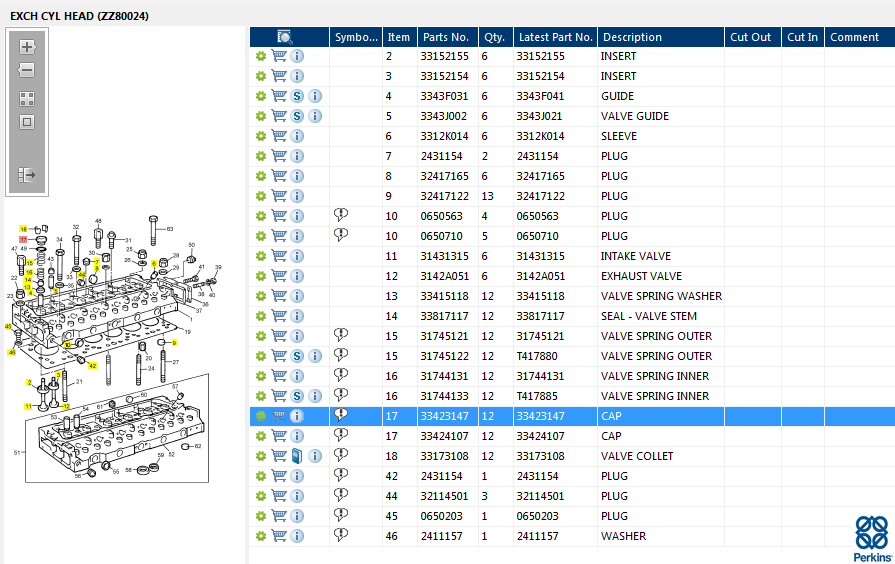Image resolution: width=895 pixels, height=564 pixels.
Task: Click the lower cylinder head diagram thumbnail
Action: 116,428
